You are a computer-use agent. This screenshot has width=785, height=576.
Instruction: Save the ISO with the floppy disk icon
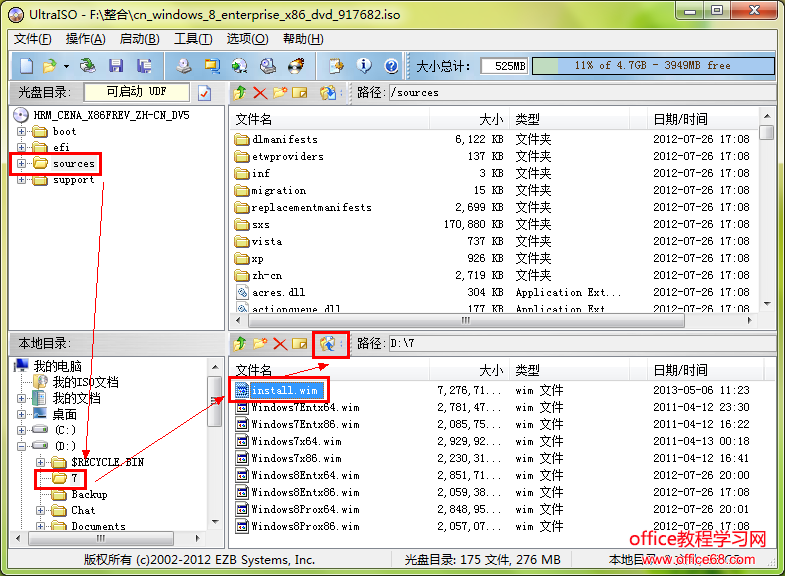(x=116, y=66)
